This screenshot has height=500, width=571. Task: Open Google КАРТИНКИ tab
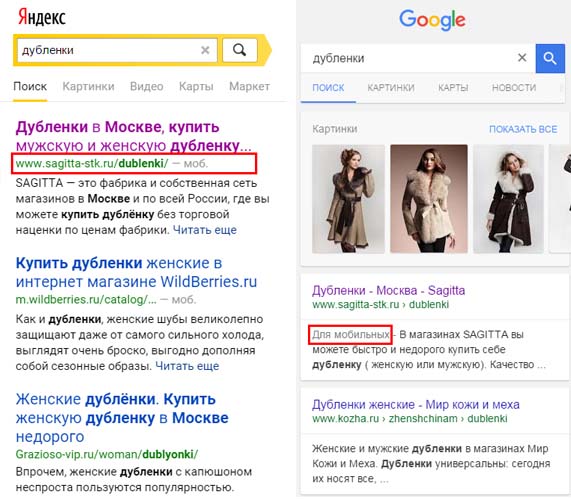tap(391, 88)
